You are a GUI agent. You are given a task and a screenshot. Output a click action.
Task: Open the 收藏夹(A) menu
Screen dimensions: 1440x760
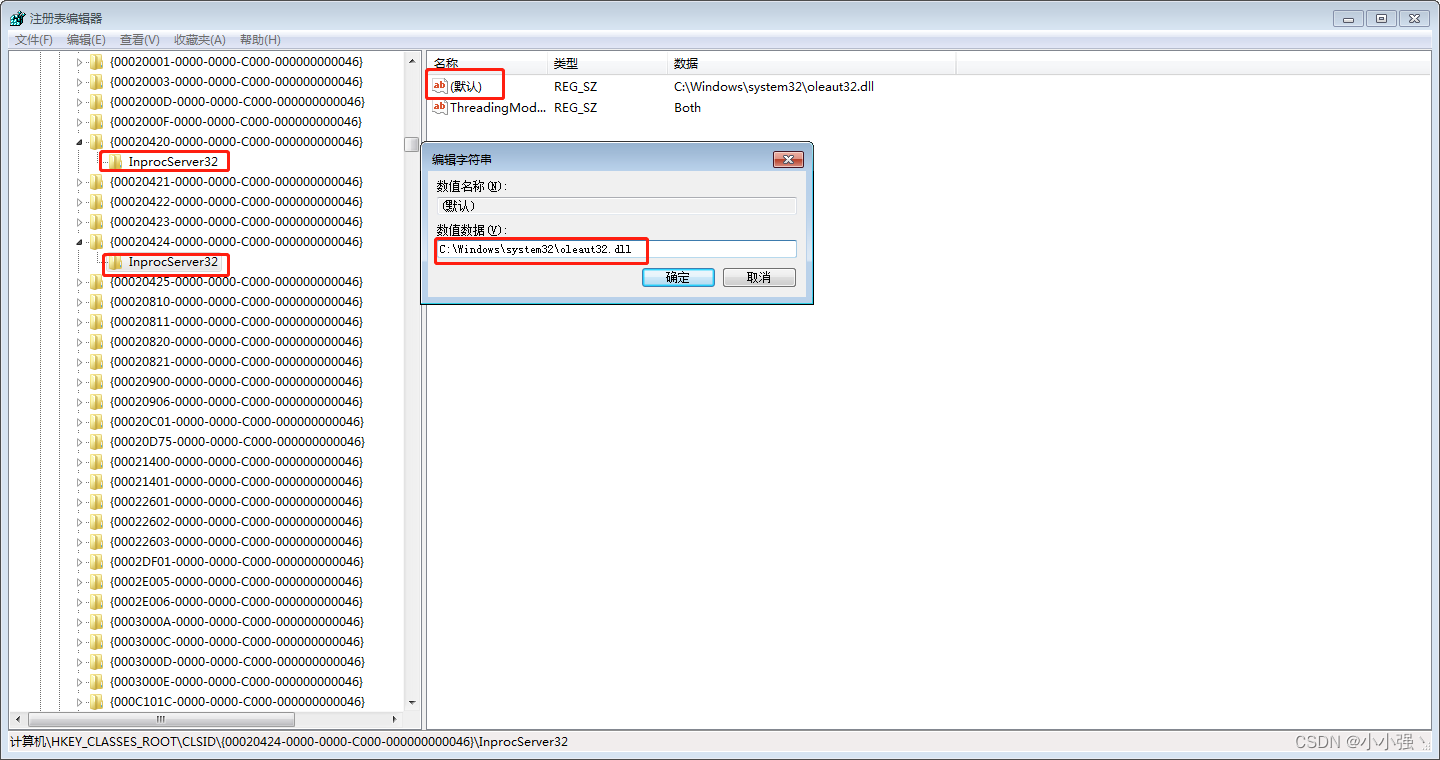(198, 39)
